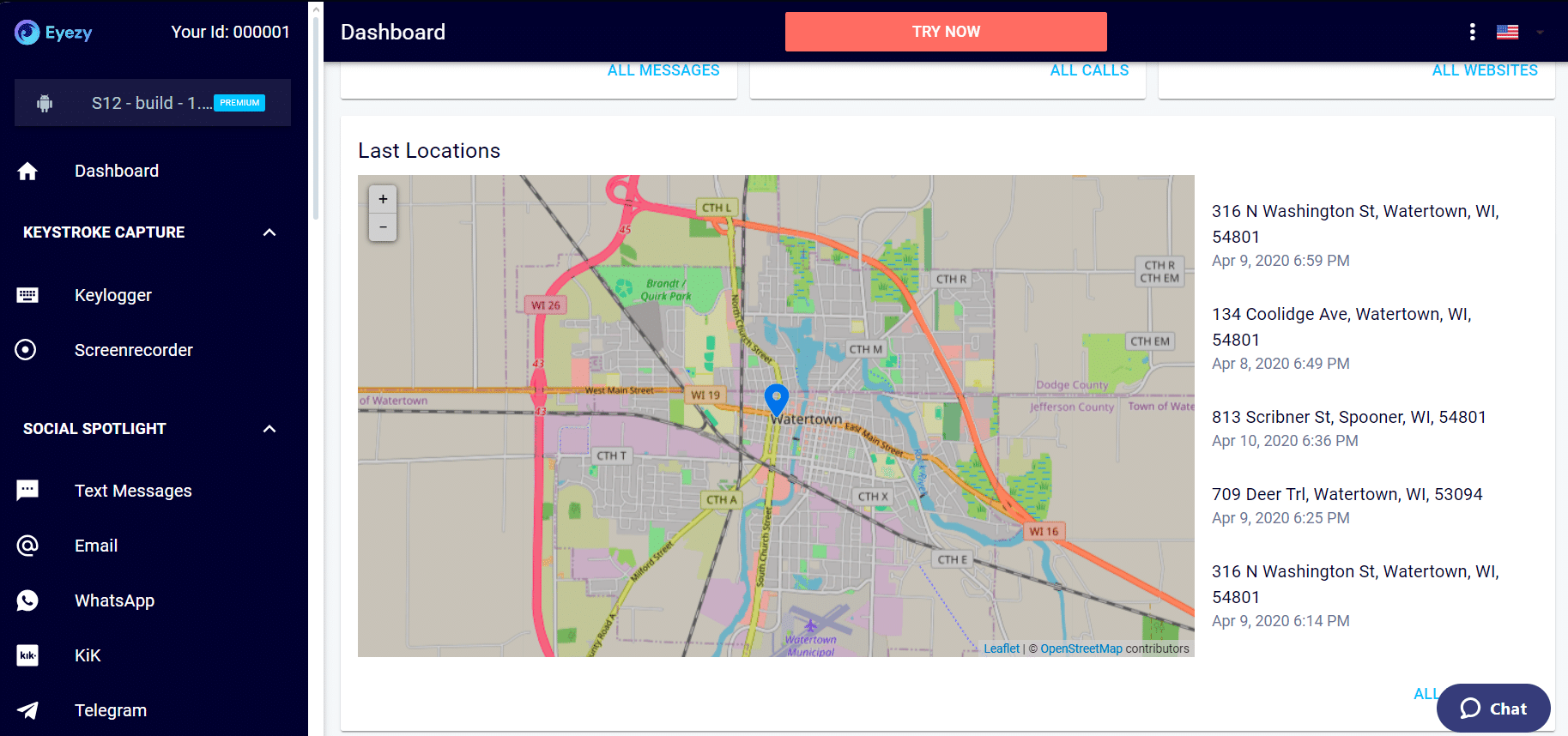Click the US flag language icon
Image resolution: width=1568 pixels, height=736 pixels.
coord(1508,32)
